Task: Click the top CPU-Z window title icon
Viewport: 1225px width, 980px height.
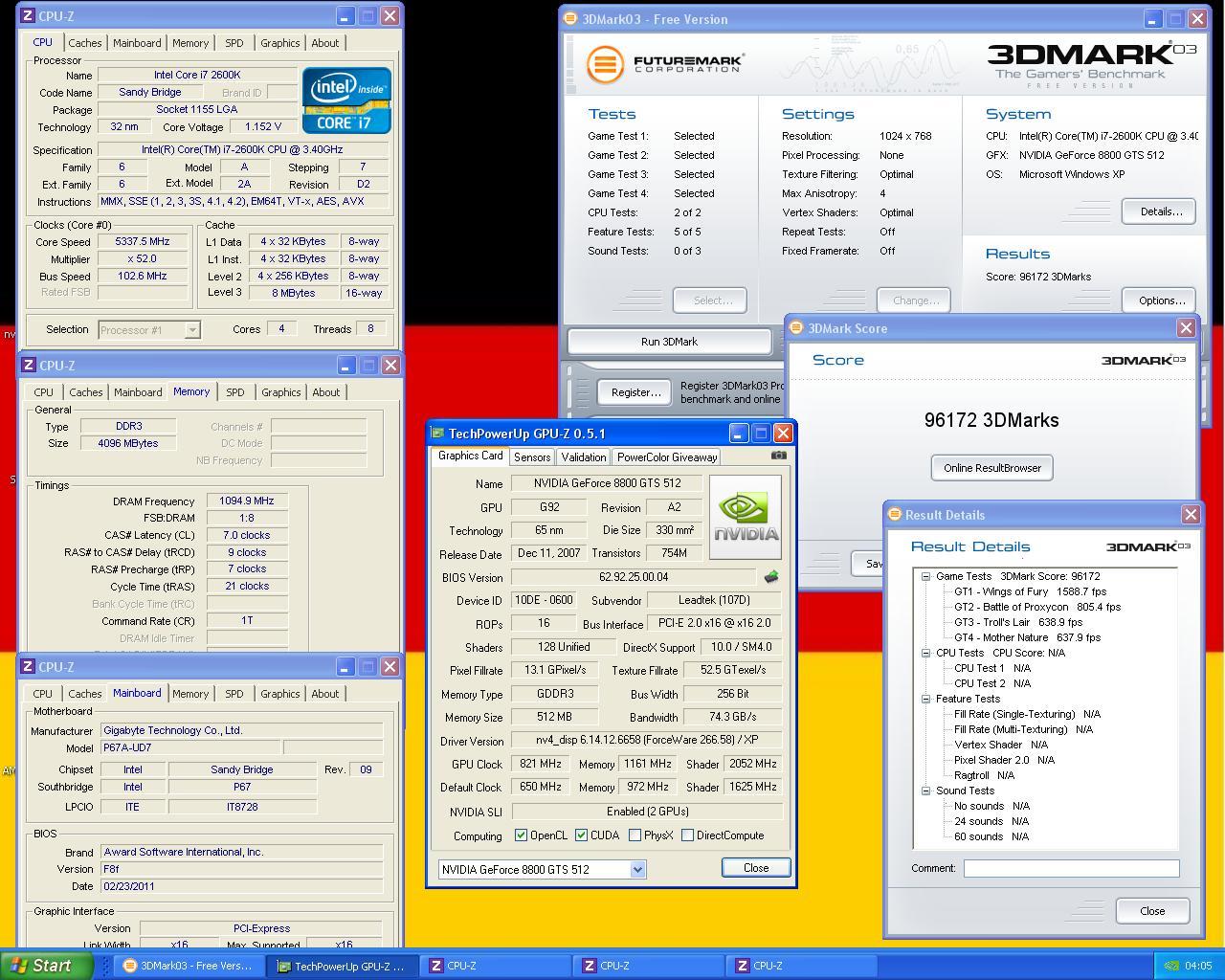Action: point(28,16)
